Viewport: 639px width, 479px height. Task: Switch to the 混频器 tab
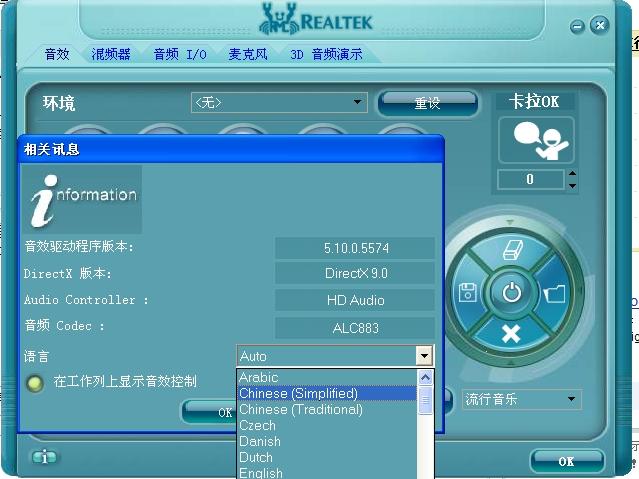(x=111, y=54)
